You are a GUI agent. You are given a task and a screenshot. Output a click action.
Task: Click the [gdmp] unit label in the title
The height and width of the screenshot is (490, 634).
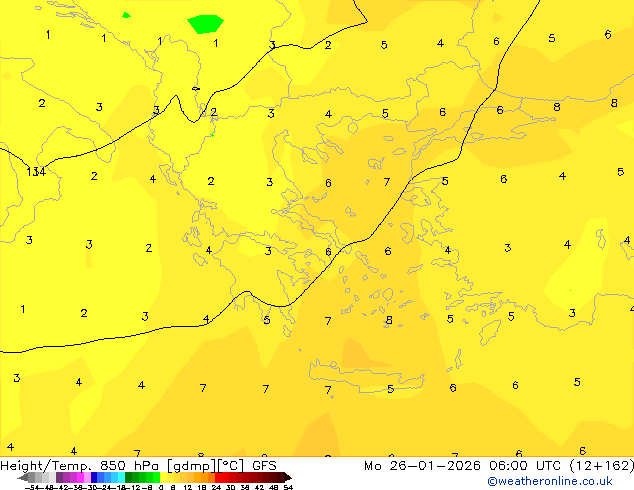coord(191,466)
